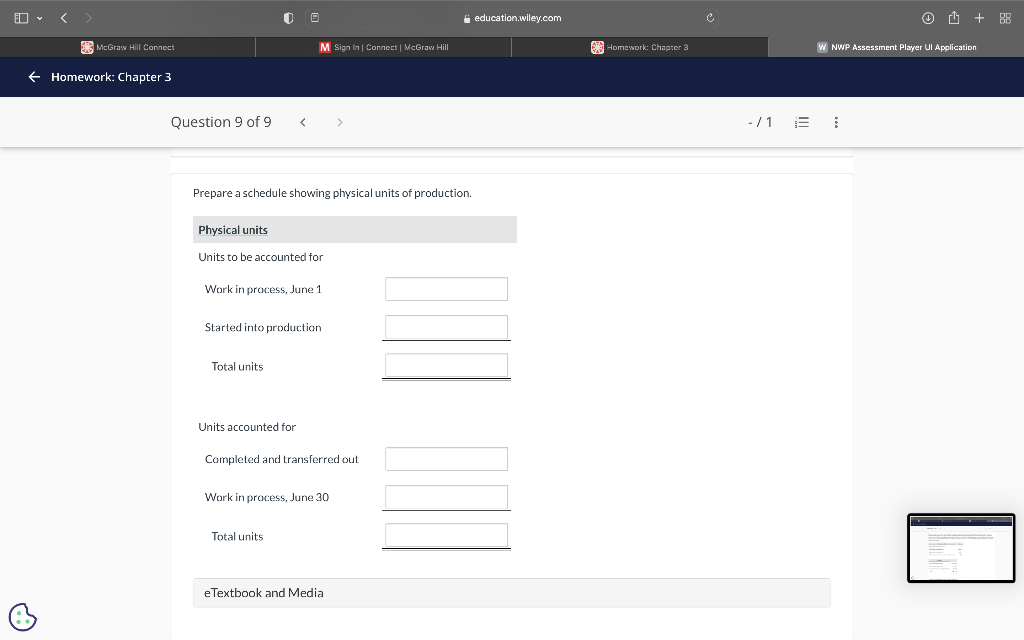The height and width of the screenshot is (640, 1024).
Task: Open the three-dot more options menu
Action: (836, 122)
